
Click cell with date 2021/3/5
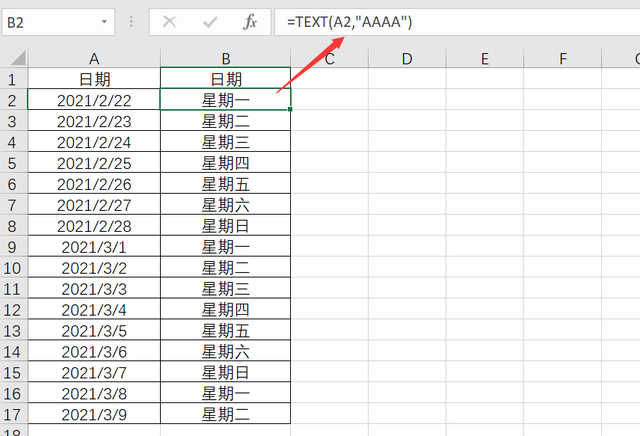point(94,330)
